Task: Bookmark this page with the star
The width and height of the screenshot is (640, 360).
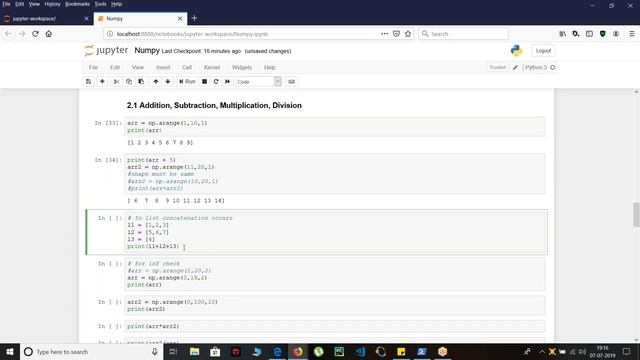Action: 408,34
